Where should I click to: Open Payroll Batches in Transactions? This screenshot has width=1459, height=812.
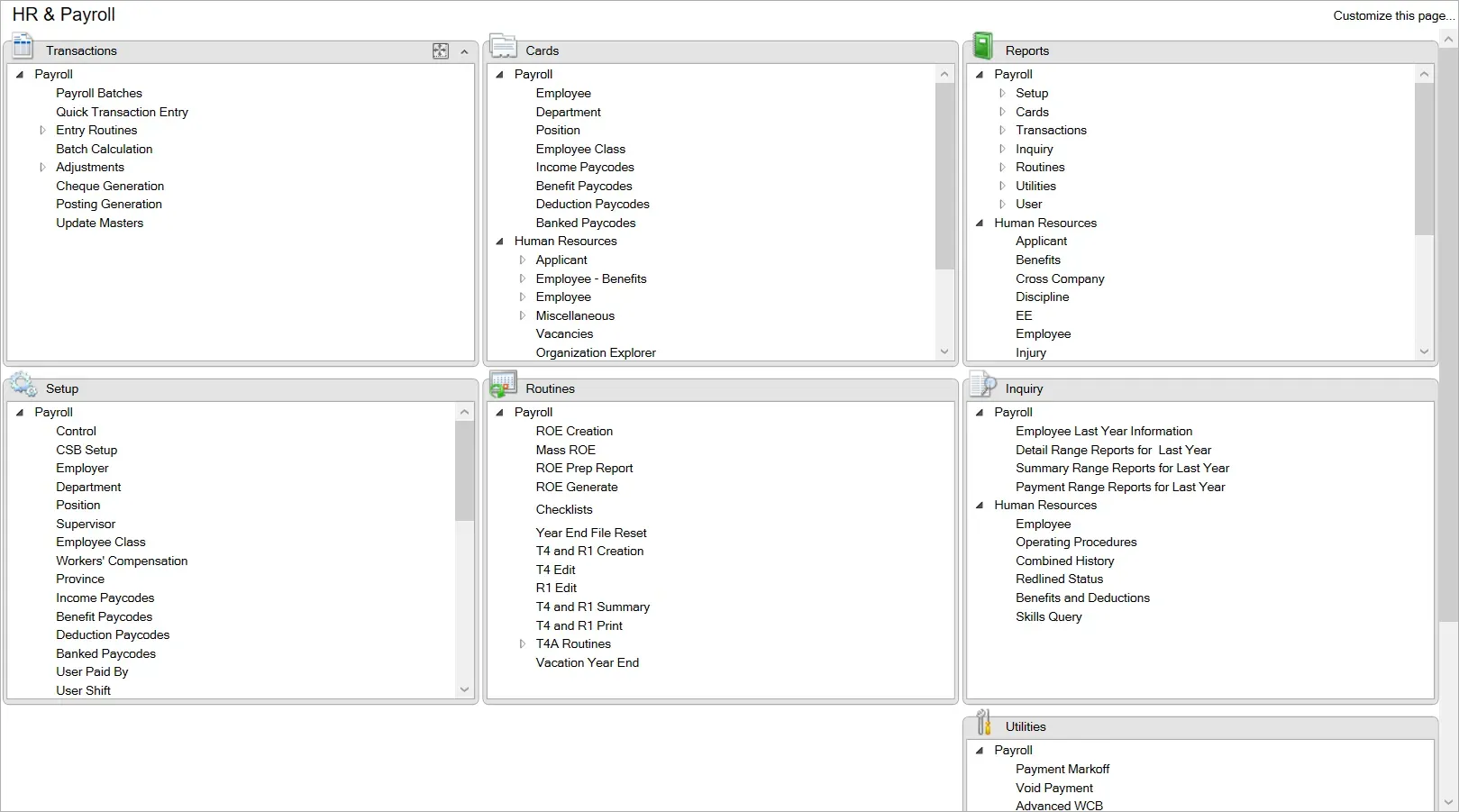coord(99,93)
